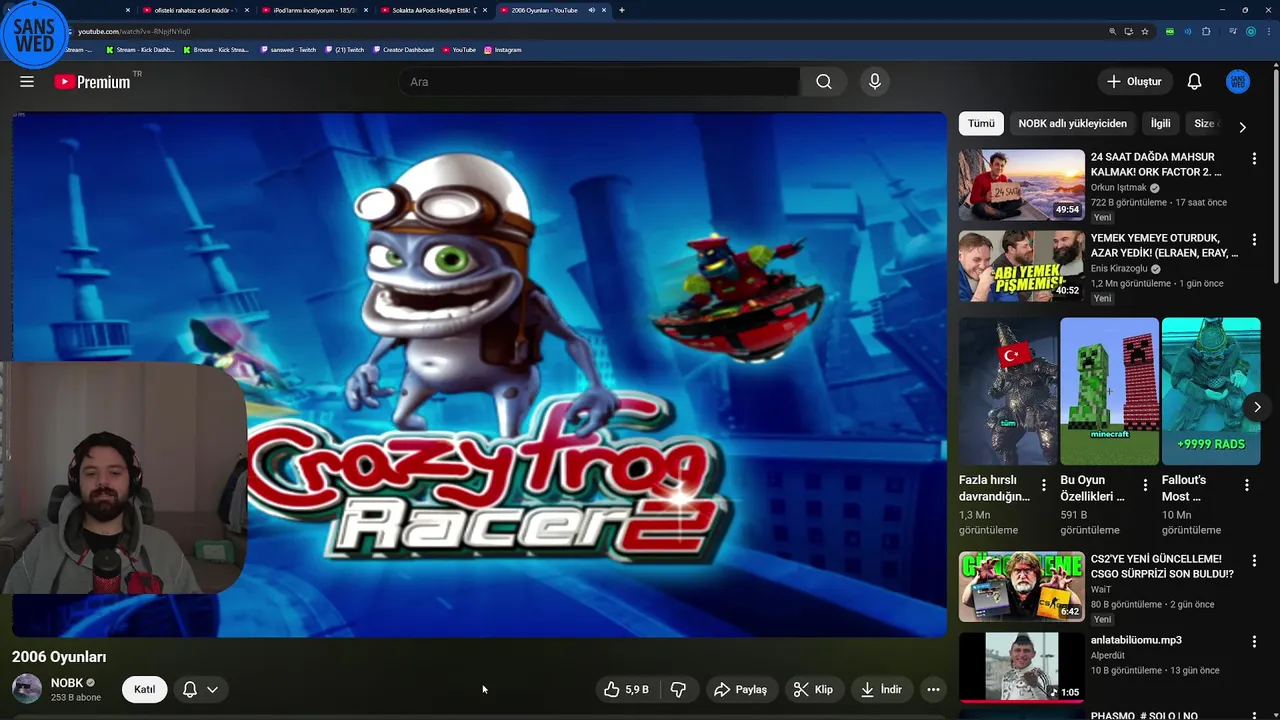Show next shorts with right arrow

pyautogui.click(x=1257, y=407)
